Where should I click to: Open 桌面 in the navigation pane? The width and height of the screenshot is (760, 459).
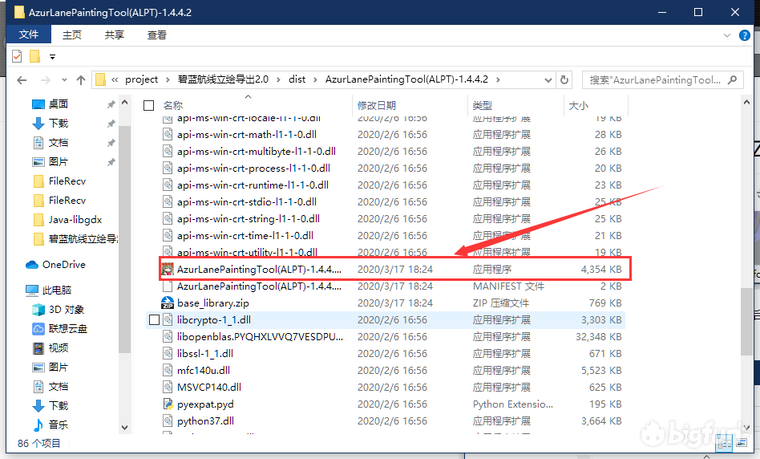click(x=58, y=104)
